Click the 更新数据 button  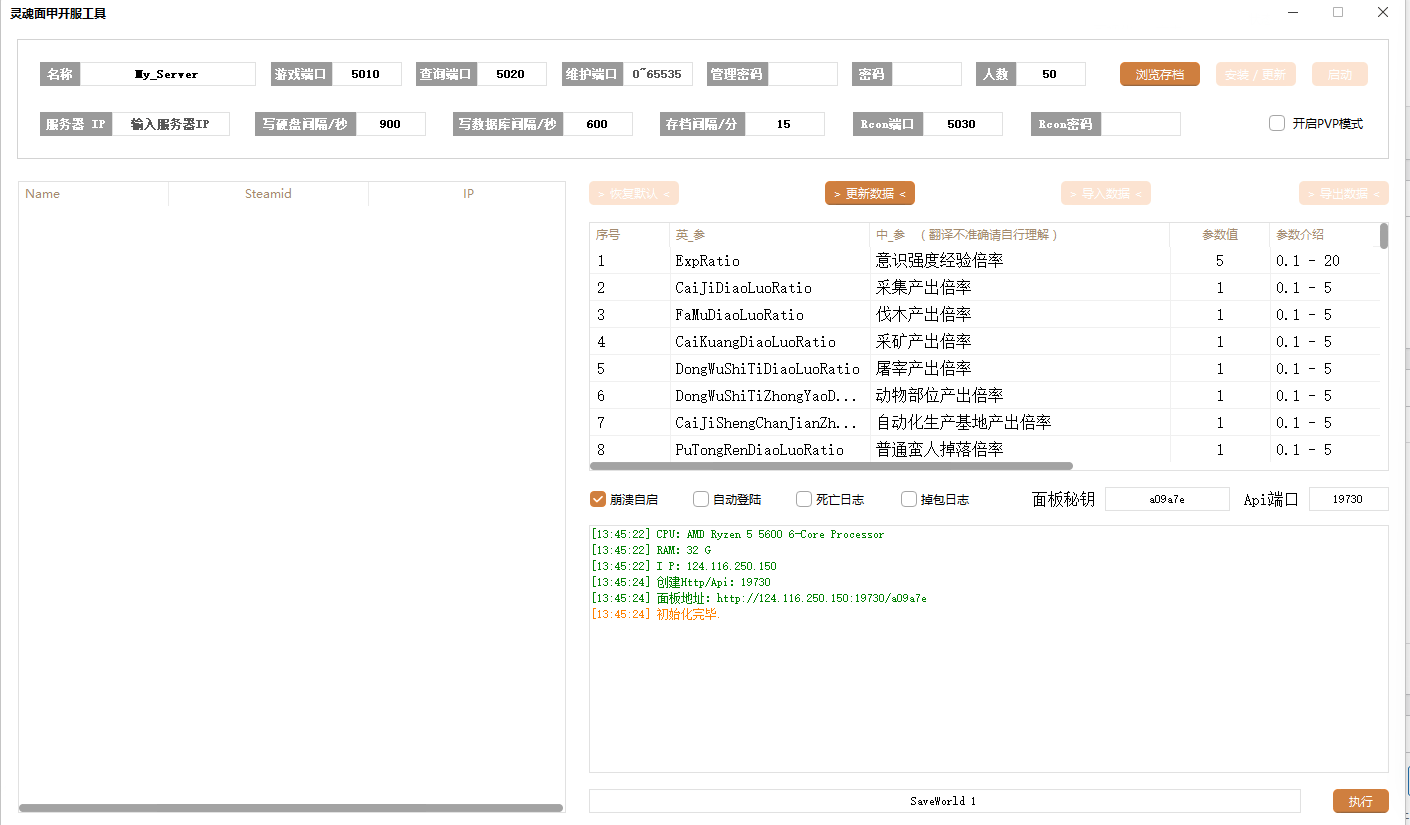(x=869, y=193)
